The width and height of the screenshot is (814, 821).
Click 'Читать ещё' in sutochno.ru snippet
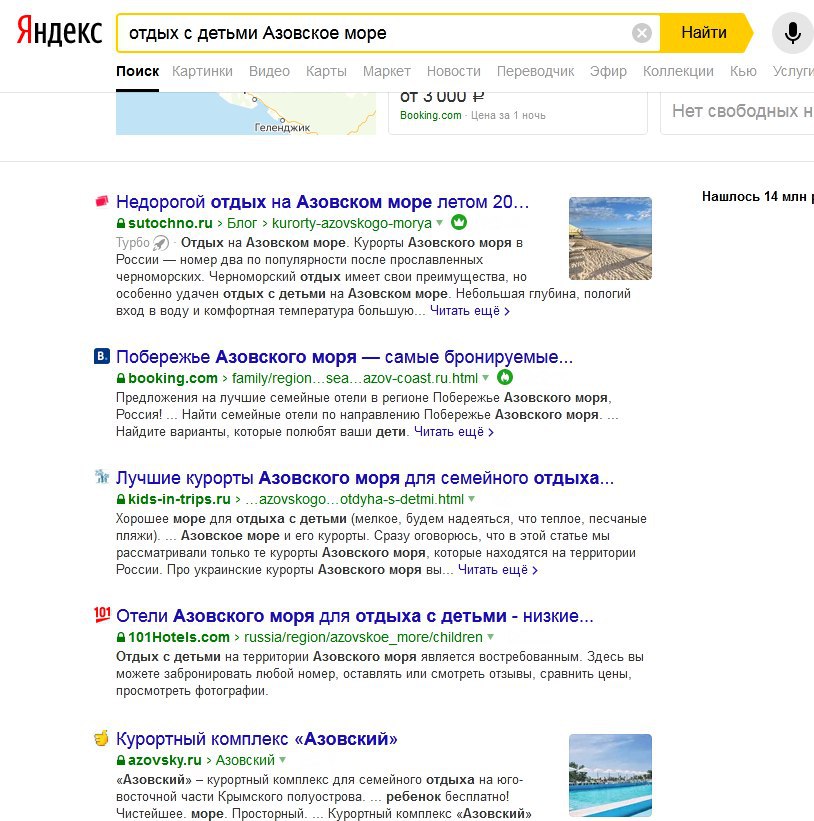tap(470, 311)
